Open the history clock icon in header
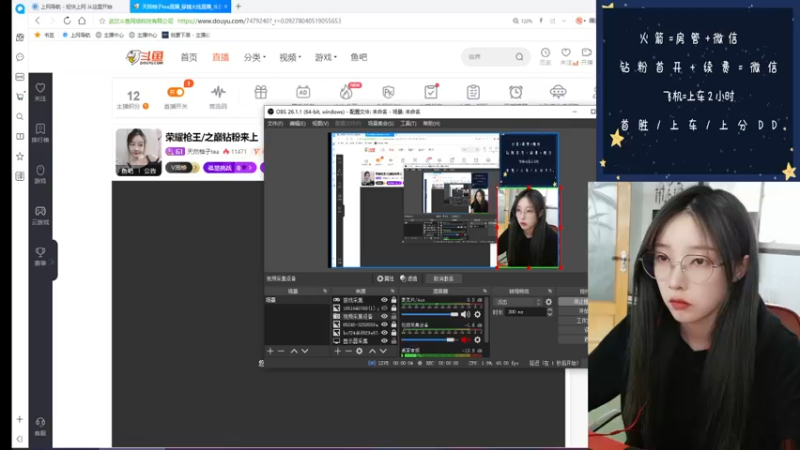Screen dimensions: 800x450 (x=545, y=53)
